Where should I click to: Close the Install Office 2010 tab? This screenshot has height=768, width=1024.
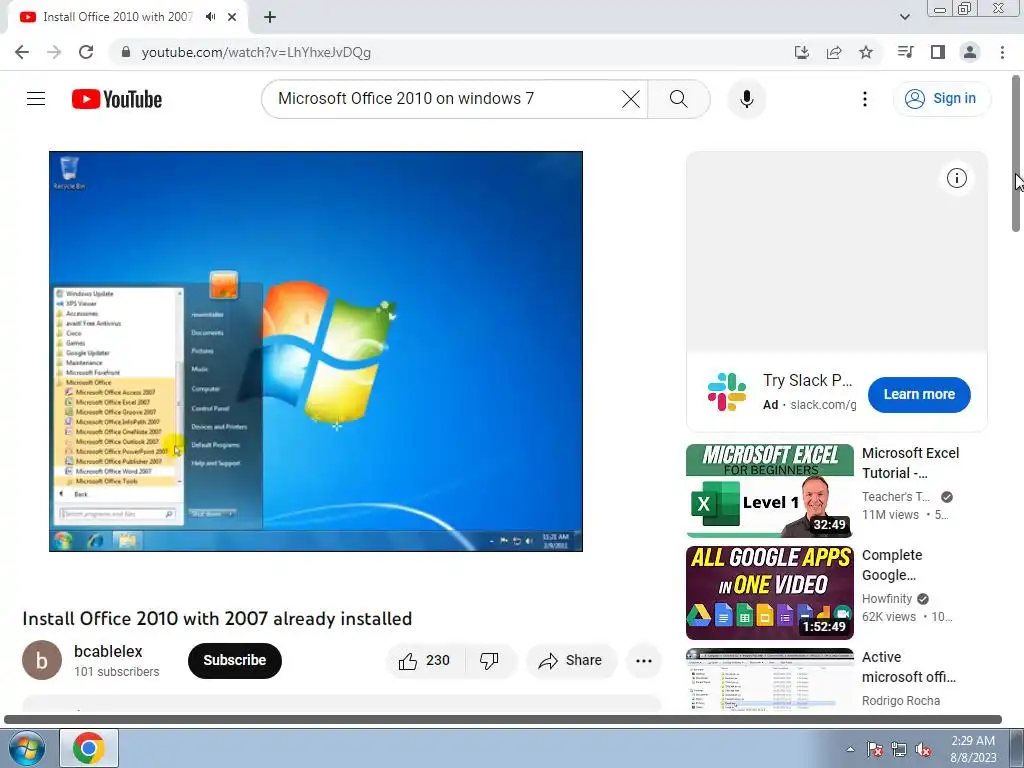click(232, 17)
